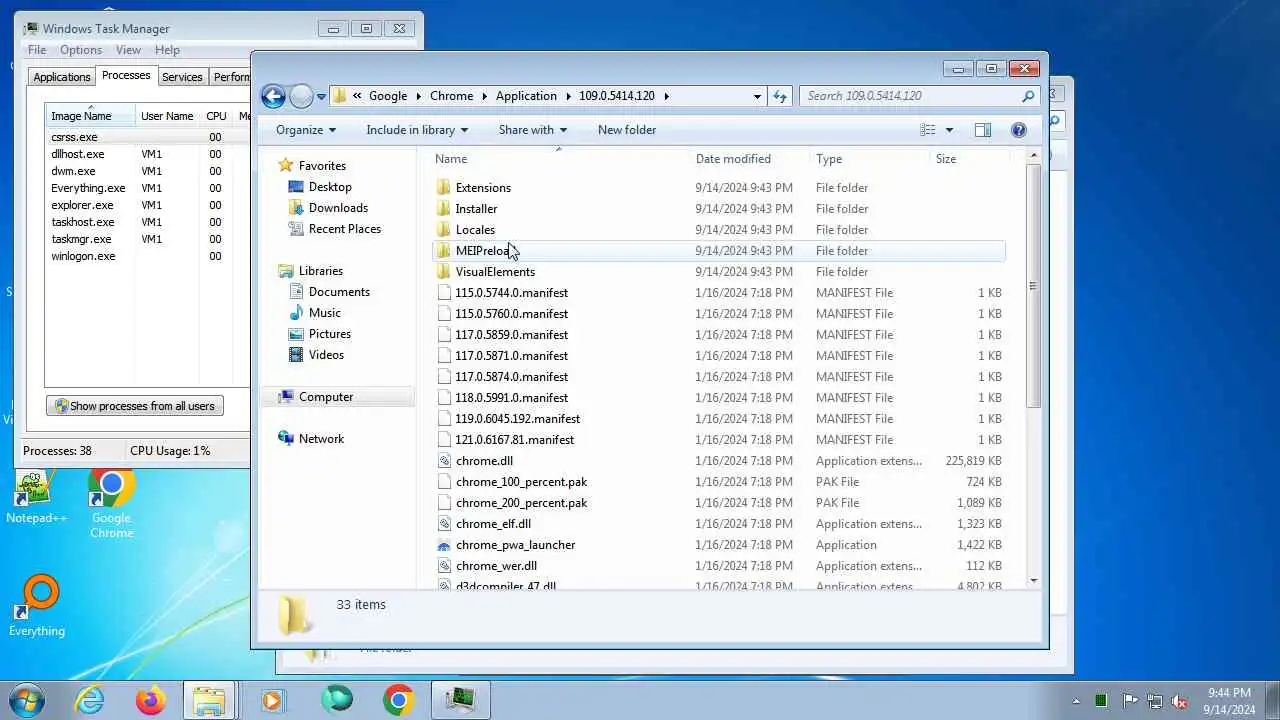The height and width of the screenshot is (720, 1280).
Task: Switch to Applications tab in Task Manager
Action: pyautogui.click(x=62, y=77)
